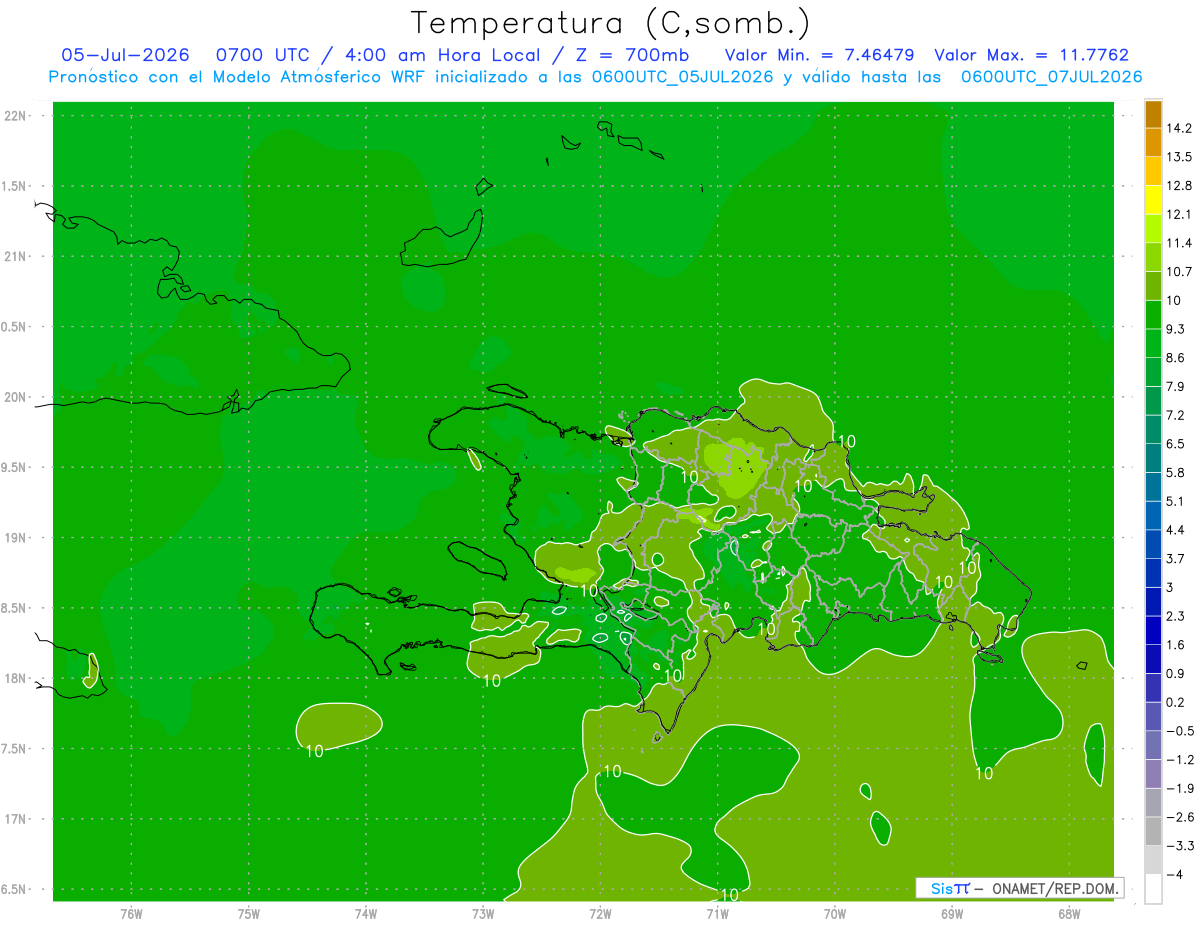The height and width of the screenshot is (927, 1200).
Task: Click the 17N latitude axis label
Action: click(17, 819)
